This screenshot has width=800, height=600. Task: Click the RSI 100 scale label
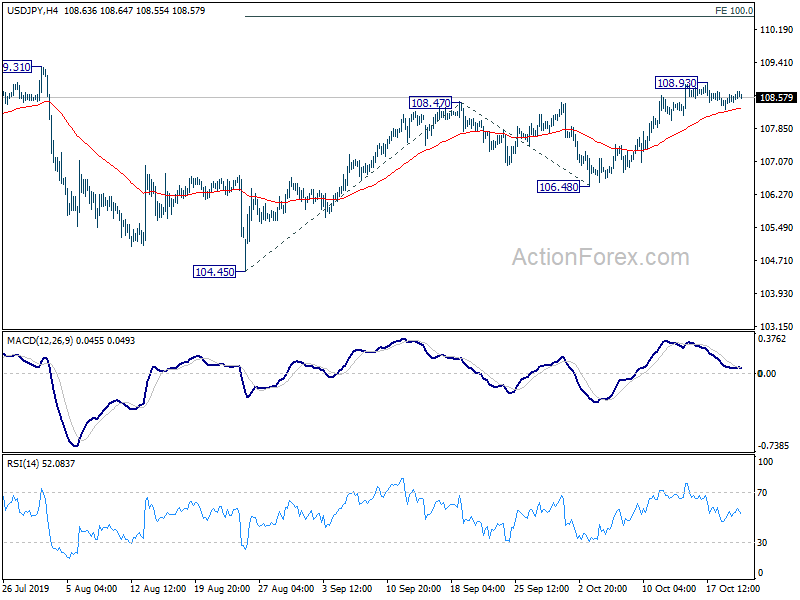coord(765,462)
